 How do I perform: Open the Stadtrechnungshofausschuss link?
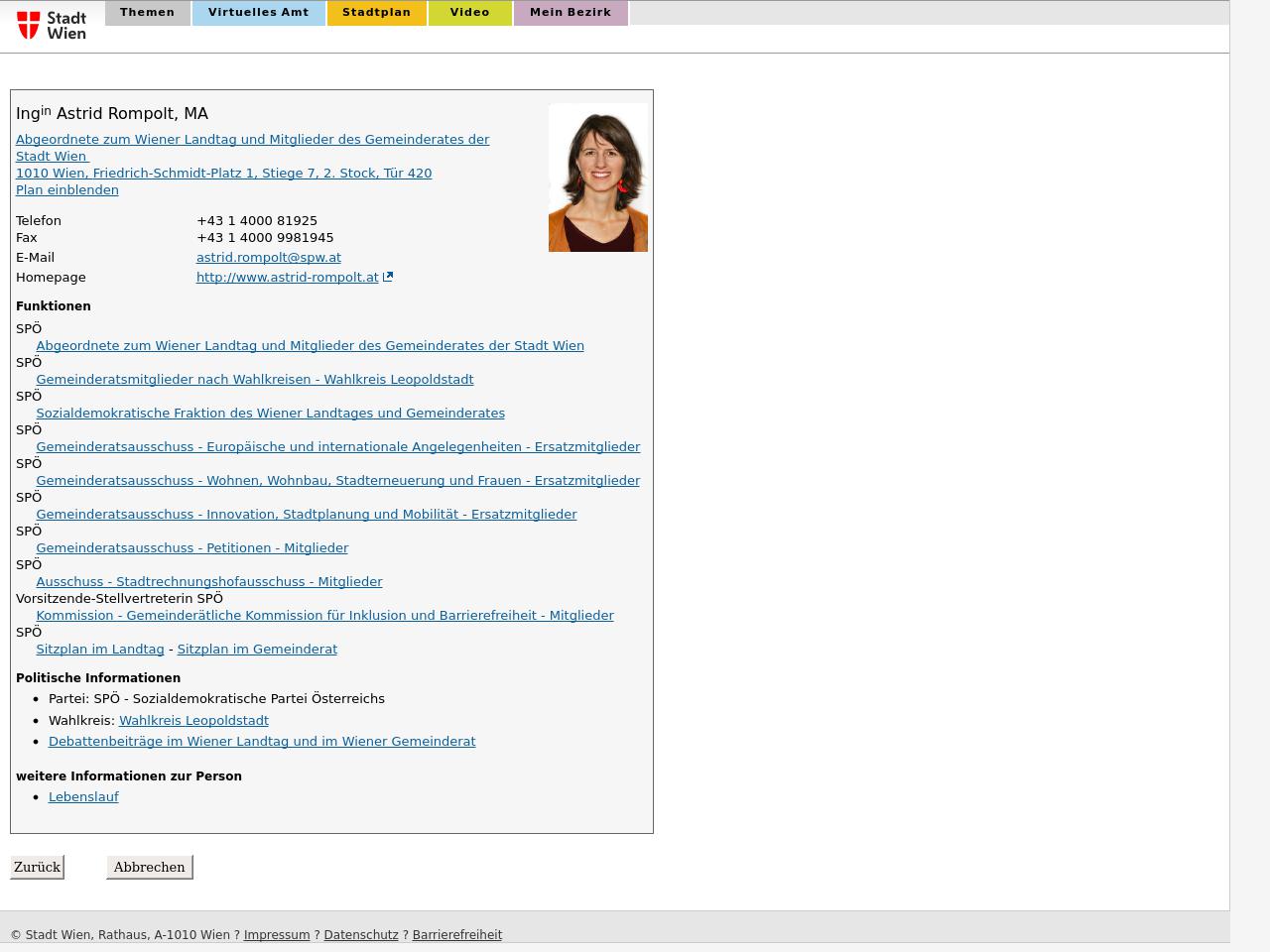point(209,582)
